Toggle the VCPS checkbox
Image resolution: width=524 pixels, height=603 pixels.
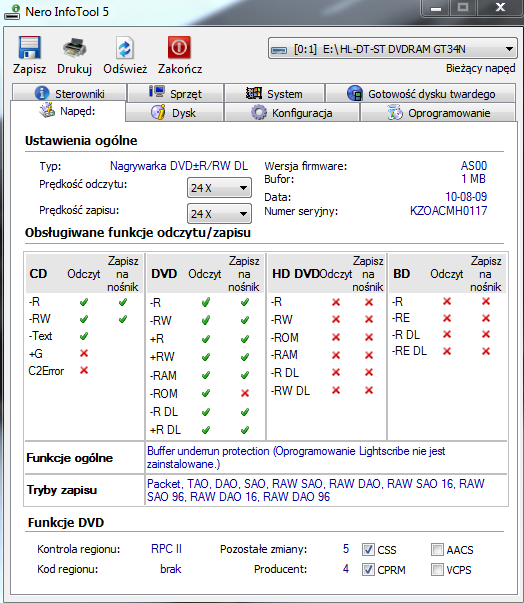pos(437,569)
